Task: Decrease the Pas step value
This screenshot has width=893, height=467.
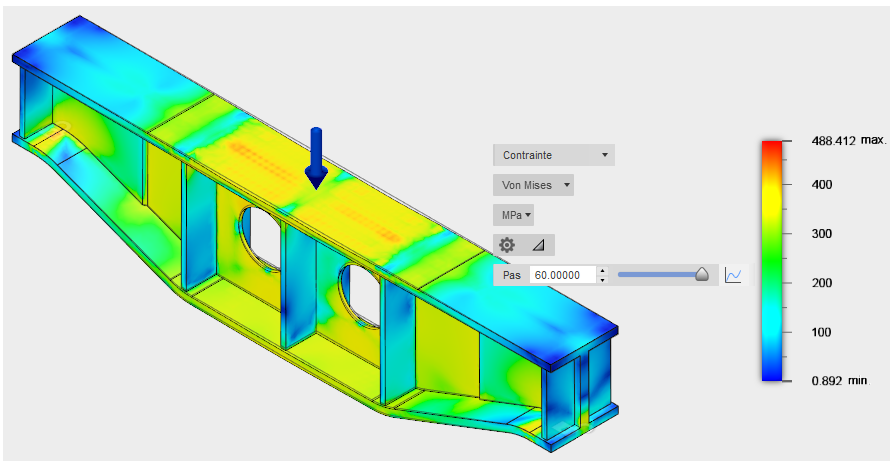Action: coord(603,280)
